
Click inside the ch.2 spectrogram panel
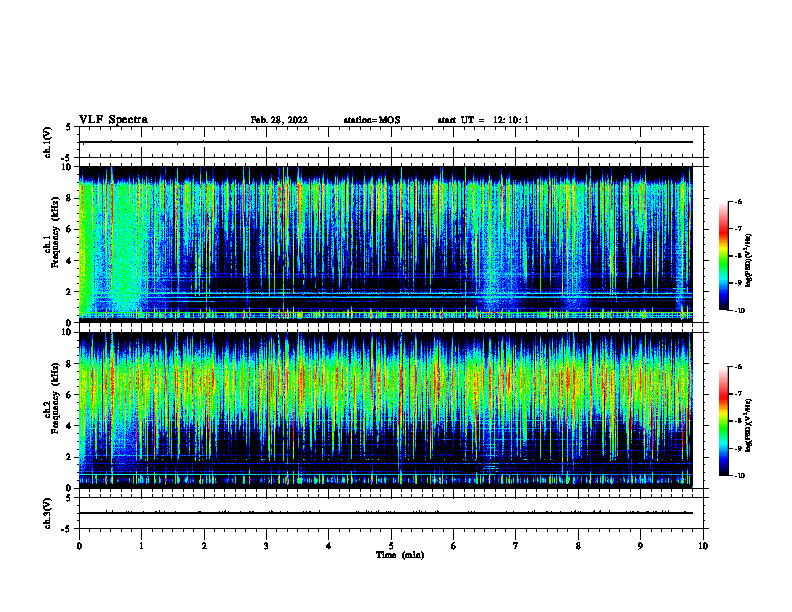[x=386, y=410]
